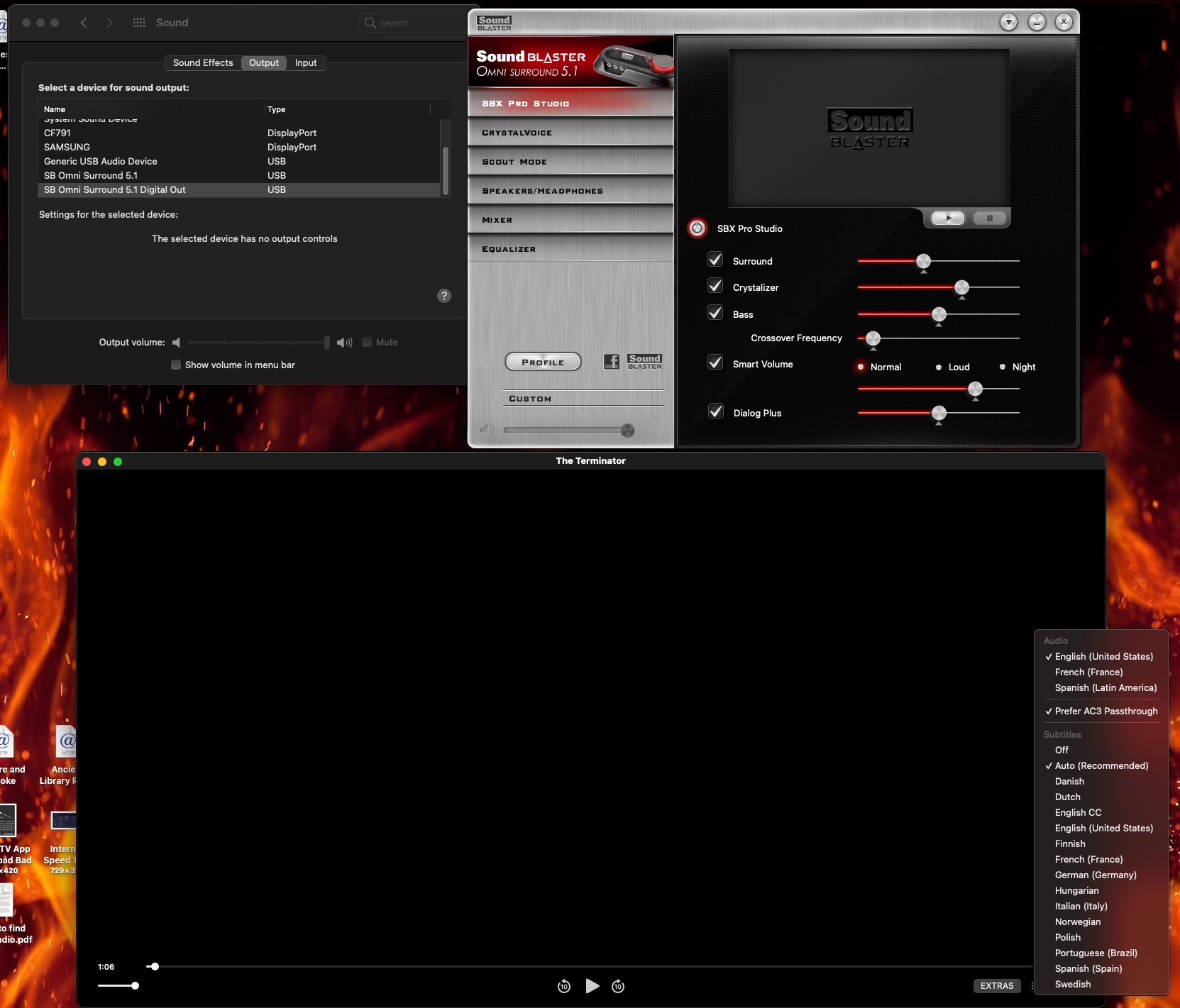Adjust the Bass level slider
Viewport: 1180px width, 1008px height.
pyautogui.click(x=938, y=314)
